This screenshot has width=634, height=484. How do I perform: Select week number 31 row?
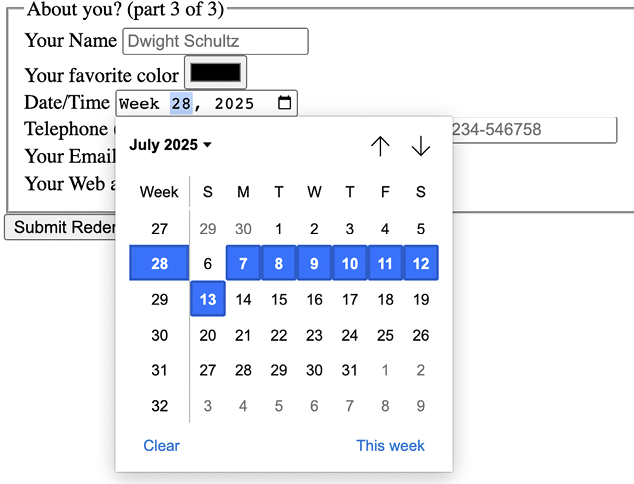point(160,370)
